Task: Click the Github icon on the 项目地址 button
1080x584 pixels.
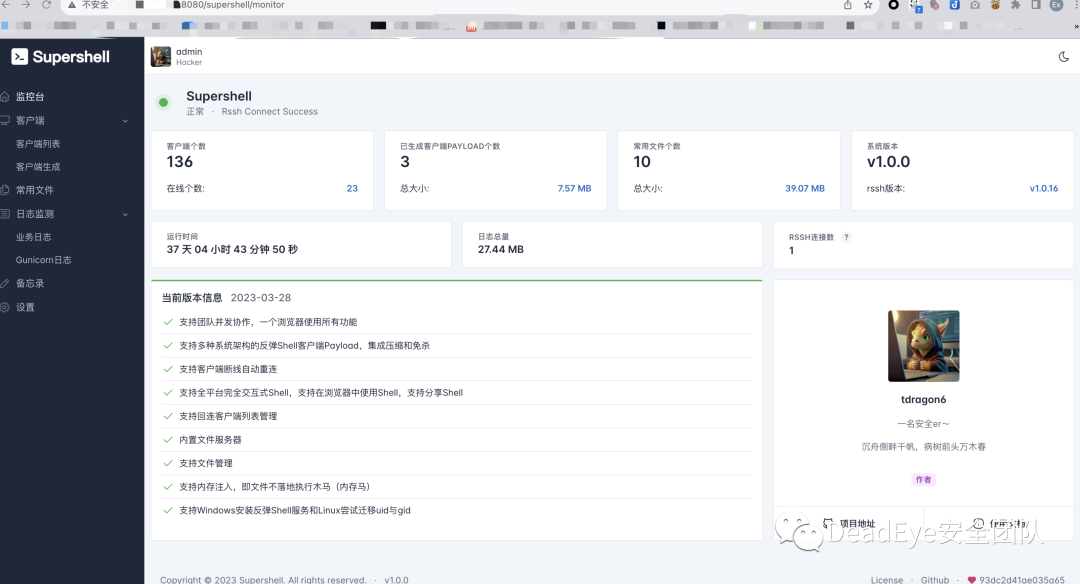Action: pyautogui.click(x=827, y=522)
